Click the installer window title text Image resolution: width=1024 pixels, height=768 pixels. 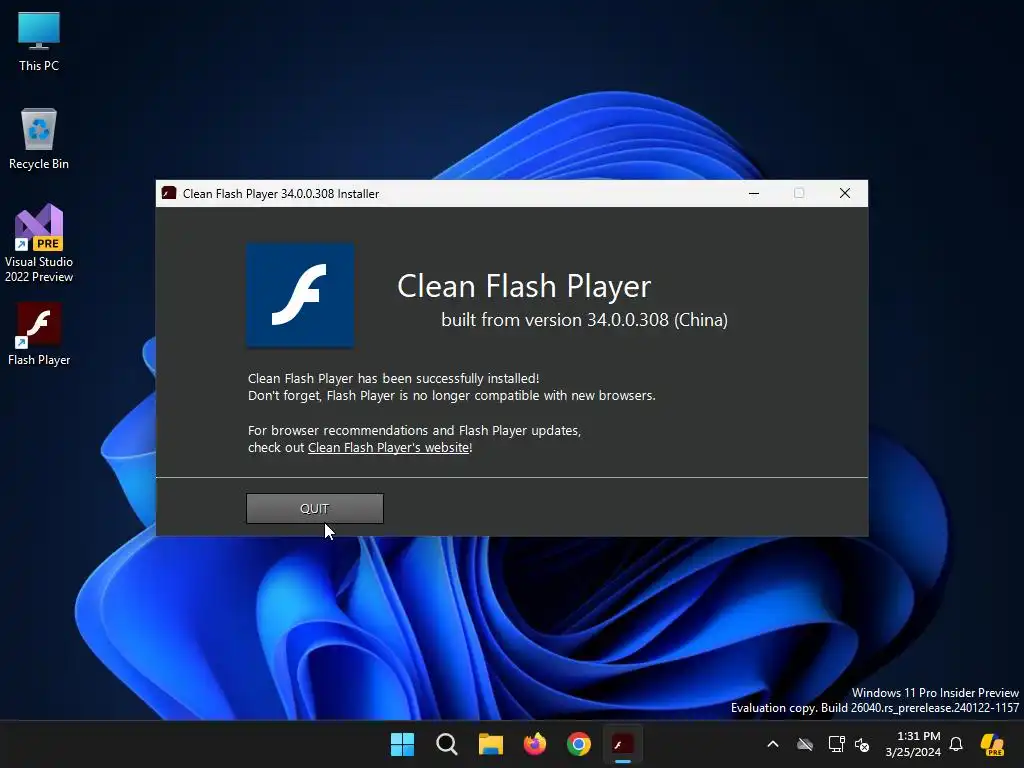[281, 194]
